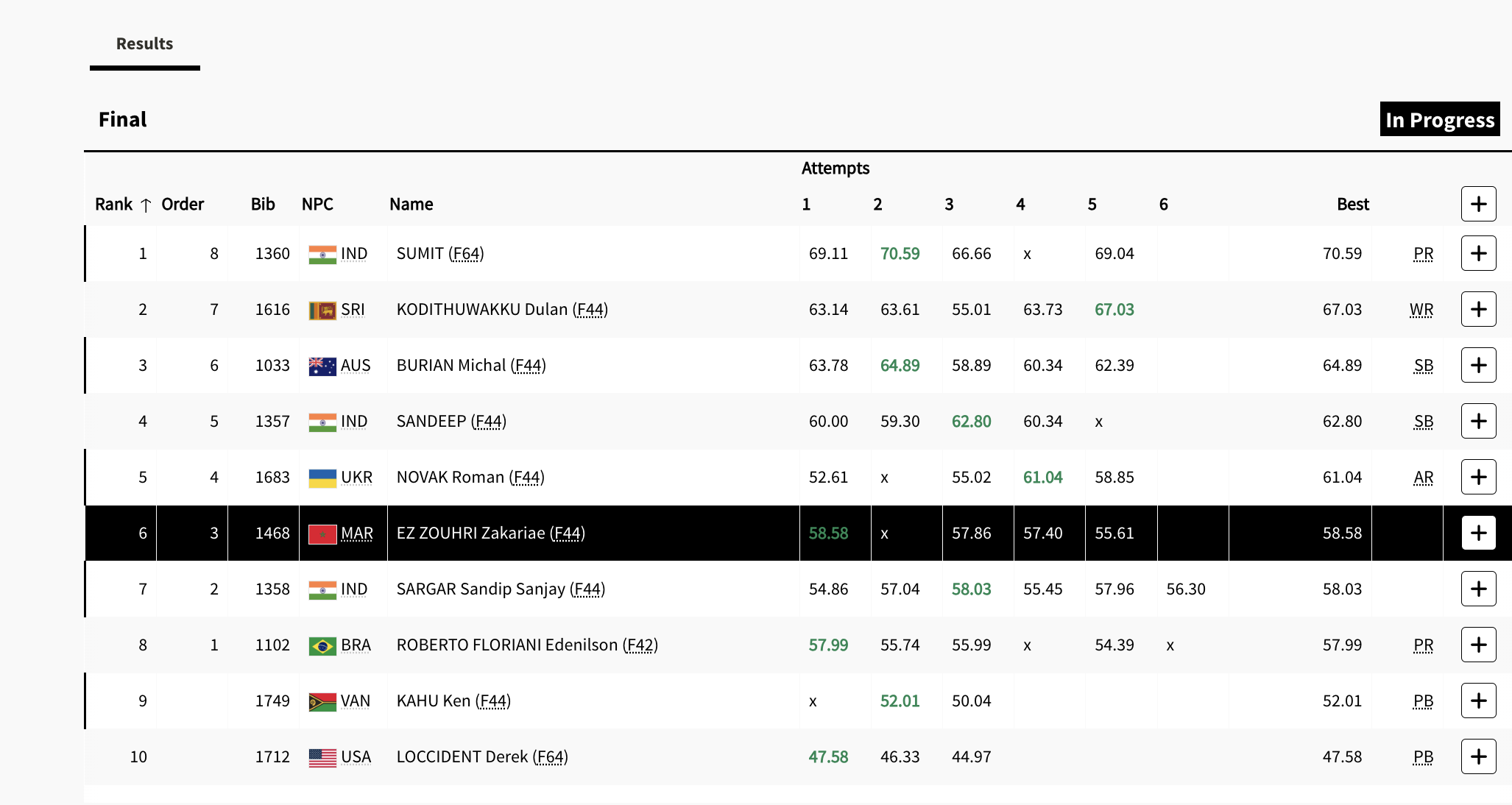Image resolution: width=1512 pixels, height=805 pixels.
Task: Click F64 class link next to SUMIT
Action: [467, 254]
